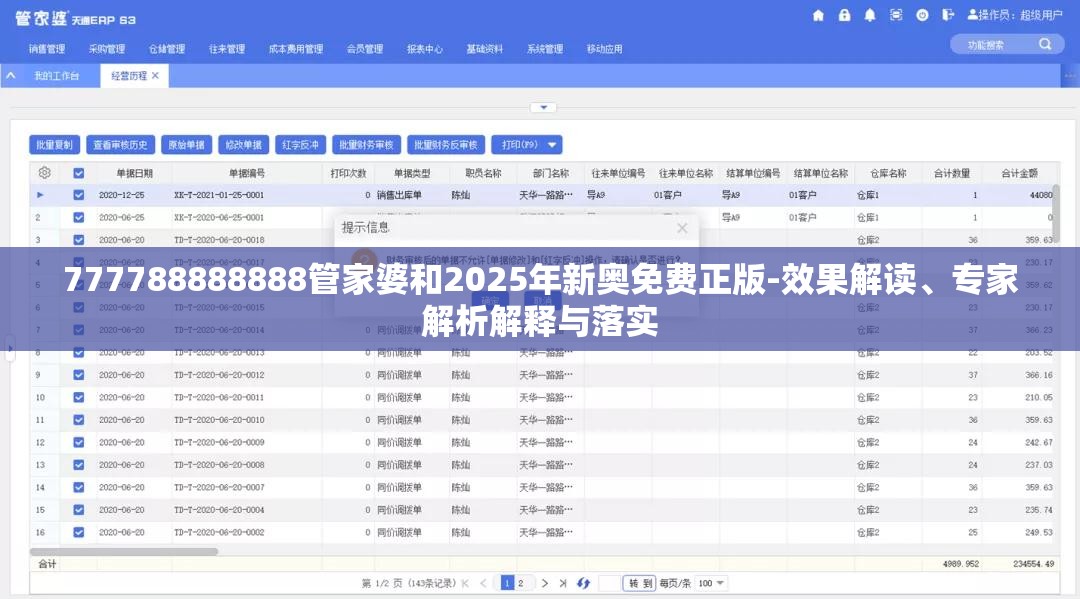Click the 批量财务反审核 button
The image size is (1080, 599).
pos(446,145)
